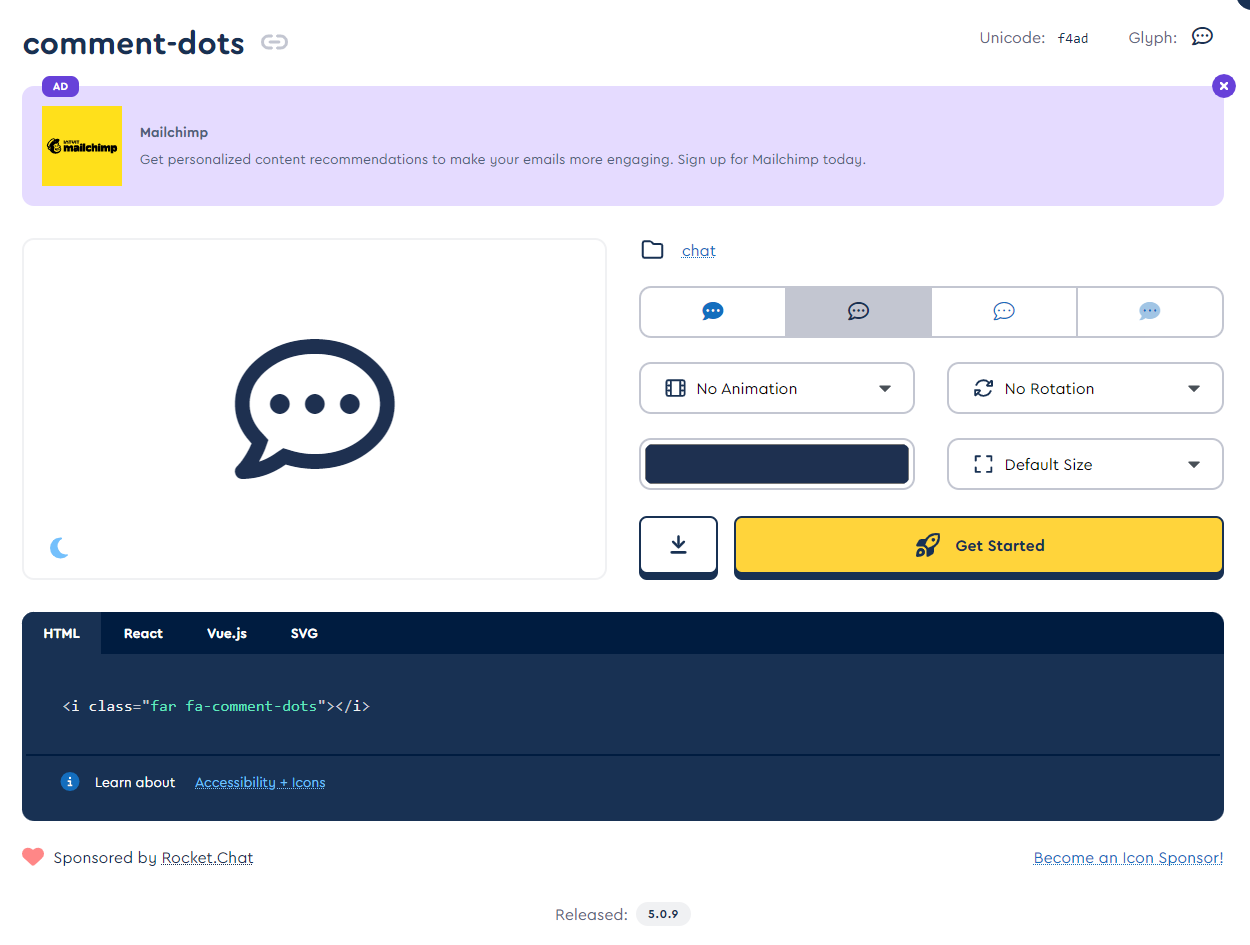Copy permalink via chain link icon
Image resolution: width=1250 pixels, height=945 pixels.
[274, 42]
